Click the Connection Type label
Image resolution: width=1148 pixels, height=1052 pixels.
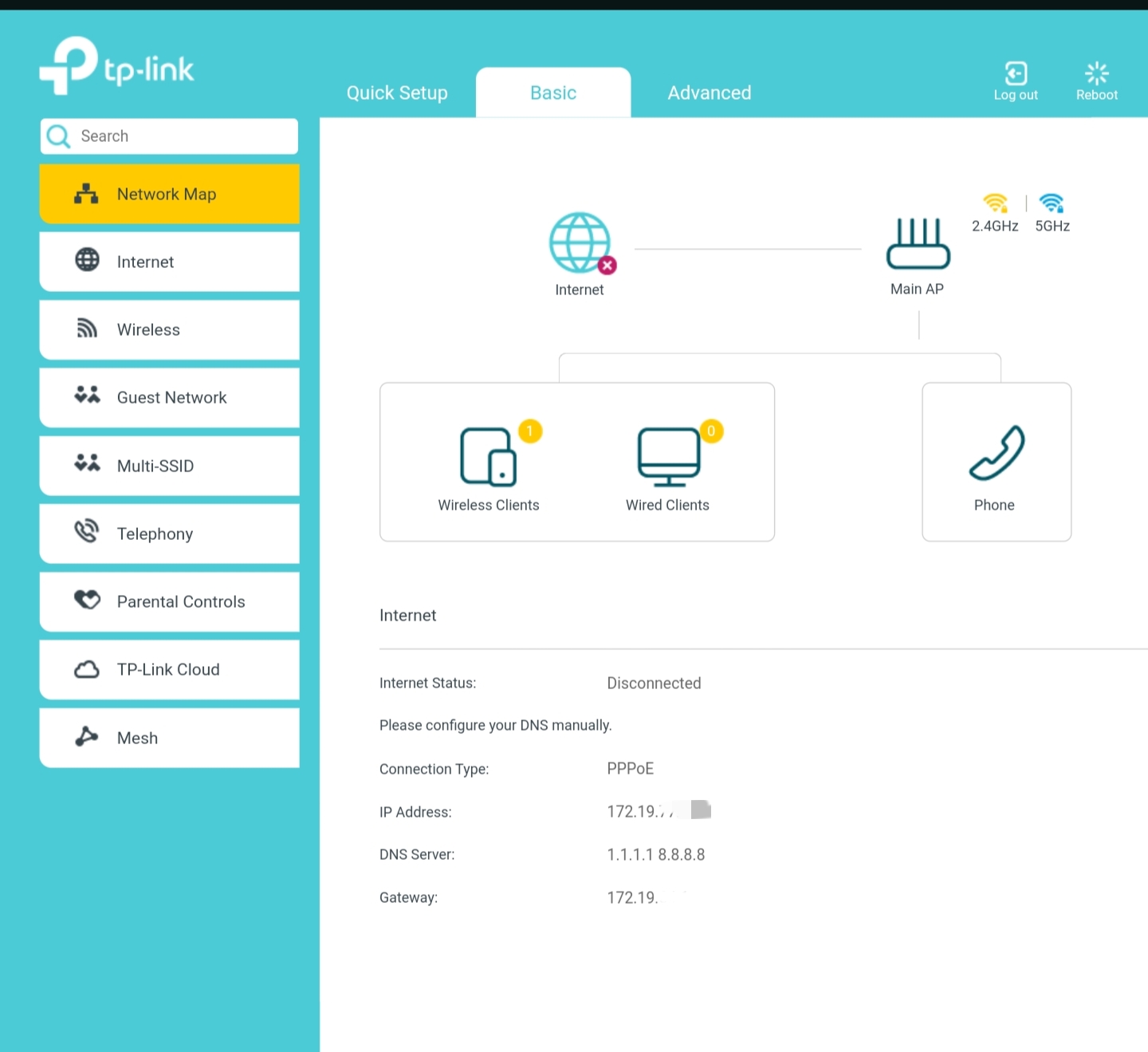coord(434,769)
